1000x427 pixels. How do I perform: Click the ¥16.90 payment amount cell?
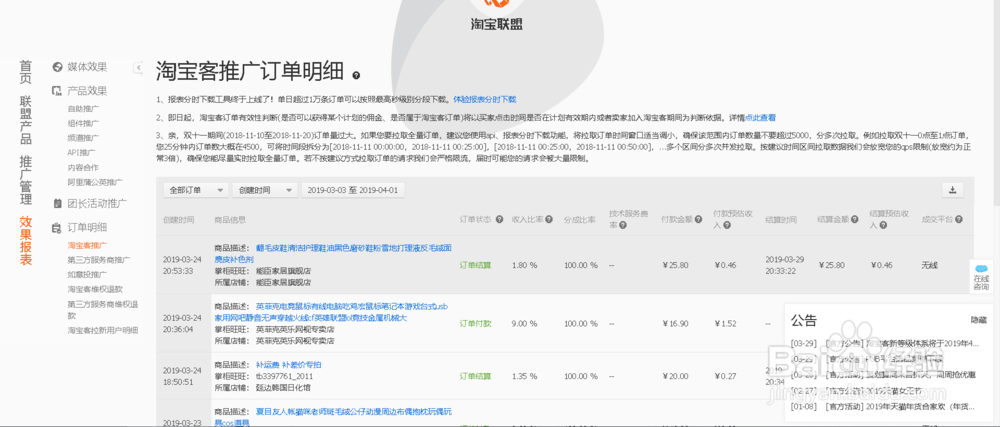click(x=675, y=324)
